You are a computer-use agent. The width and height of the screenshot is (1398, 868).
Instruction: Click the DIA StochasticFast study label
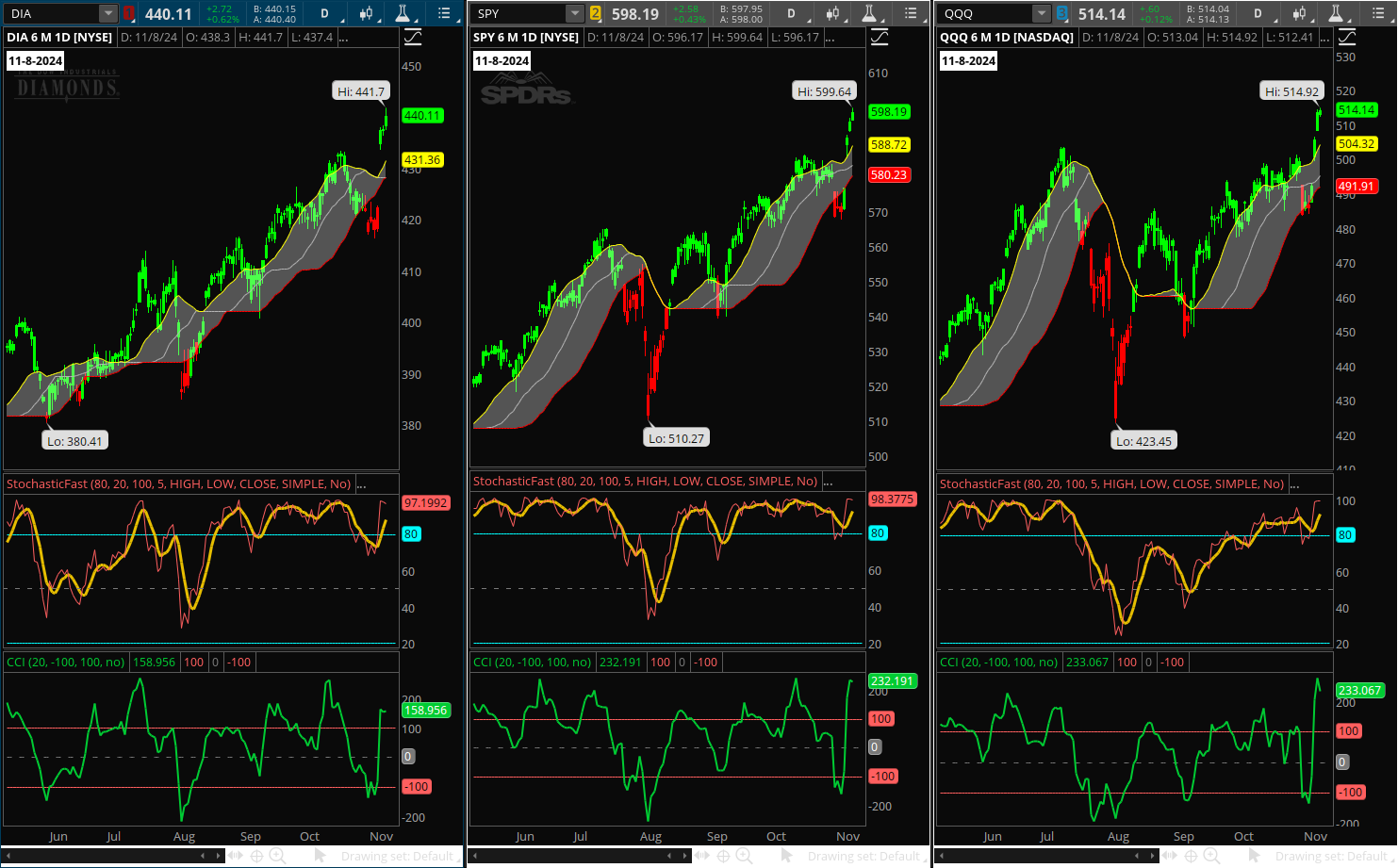(x=178, y=483)
